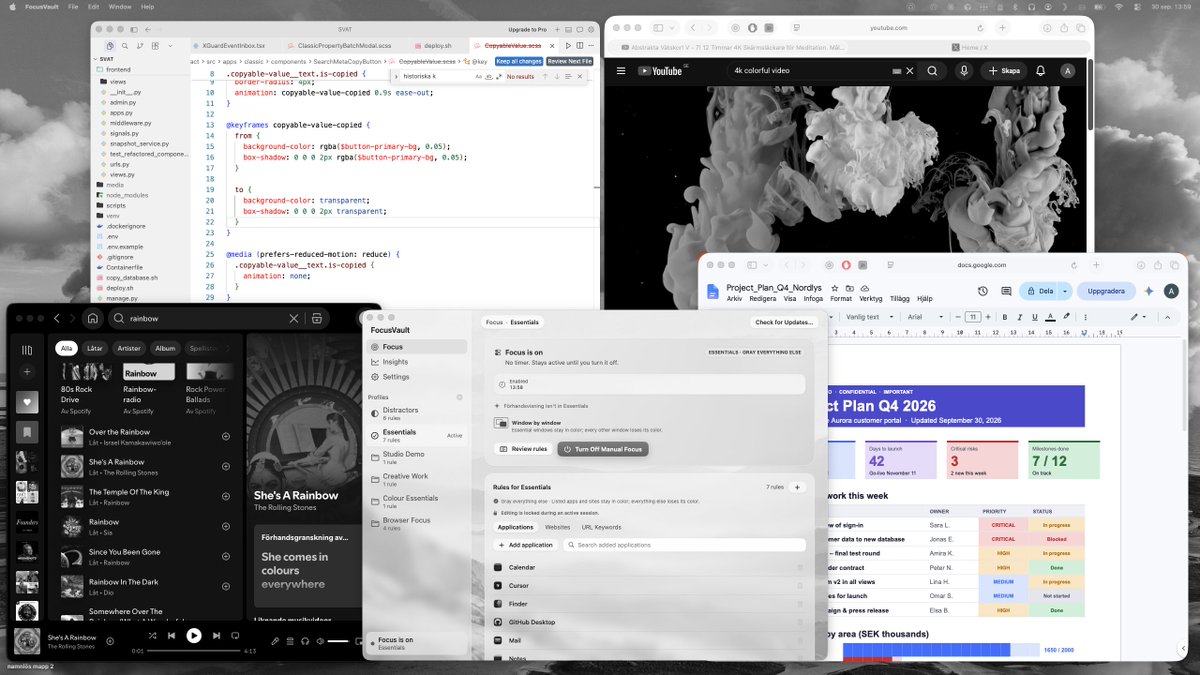
Task: Play the current Spotify track
Action: [194, 635]
